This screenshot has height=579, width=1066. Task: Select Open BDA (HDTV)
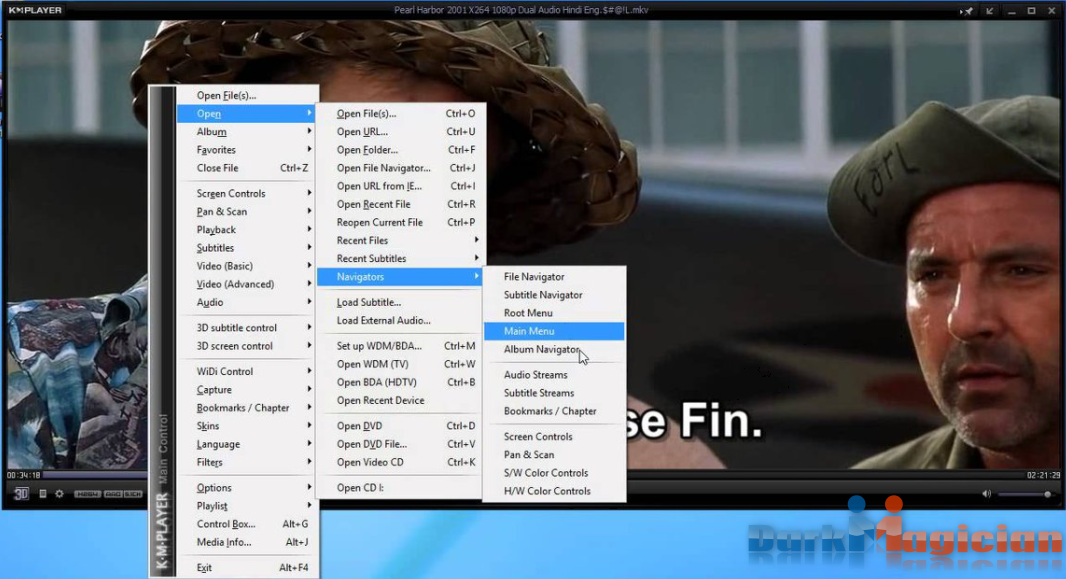point(400,382)
